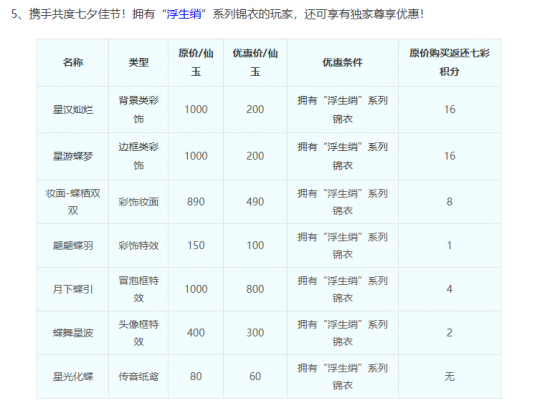Screen dimensions: 540x403
Task: Click 原价购买返还七彩积分 header cell
Action: pyautogui.click(x=449, y=63)
